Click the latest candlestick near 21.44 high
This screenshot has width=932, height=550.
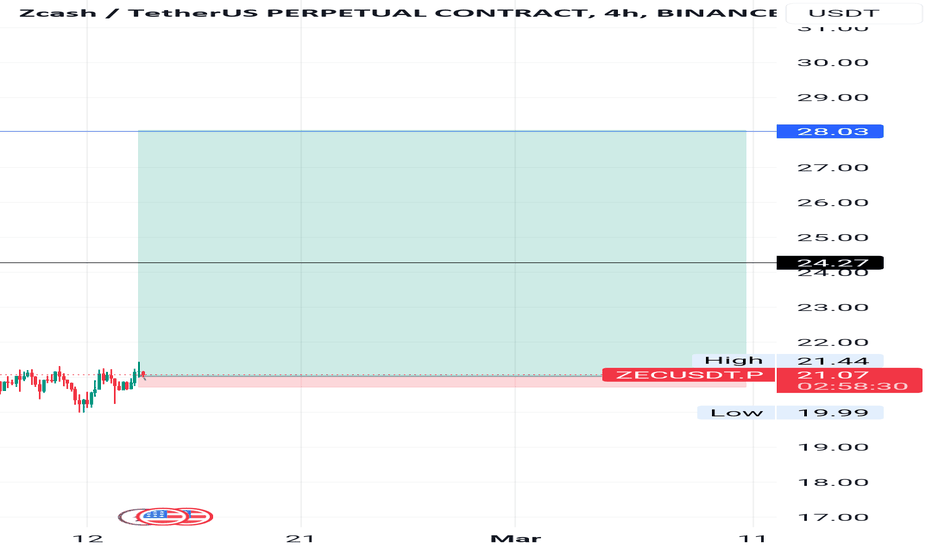[139, 372]
